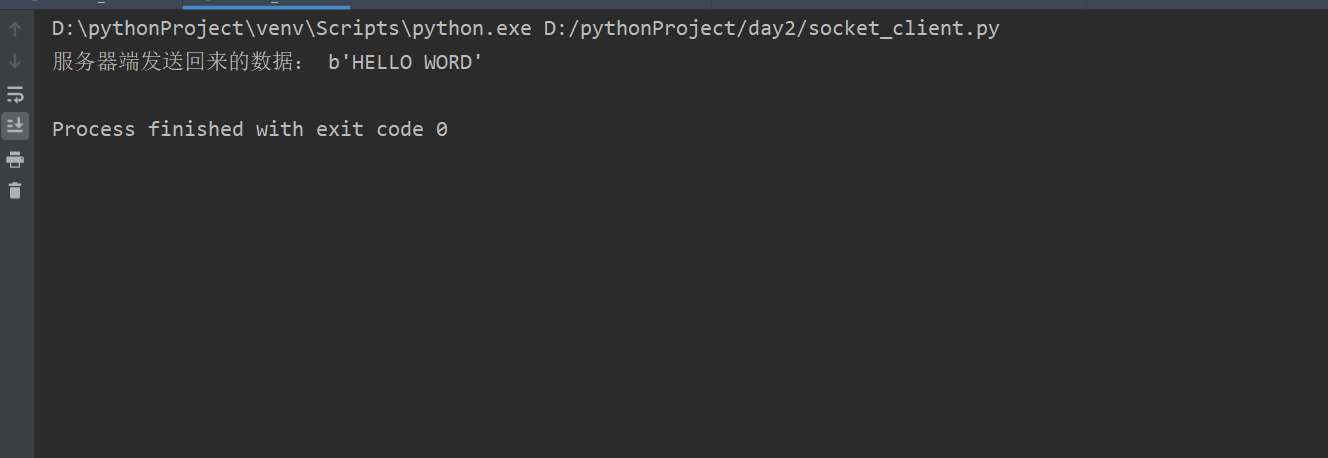The width and height of the screenshot is (1328, 458).
Task: Clear all console output with trash icon
Action: 15,190
